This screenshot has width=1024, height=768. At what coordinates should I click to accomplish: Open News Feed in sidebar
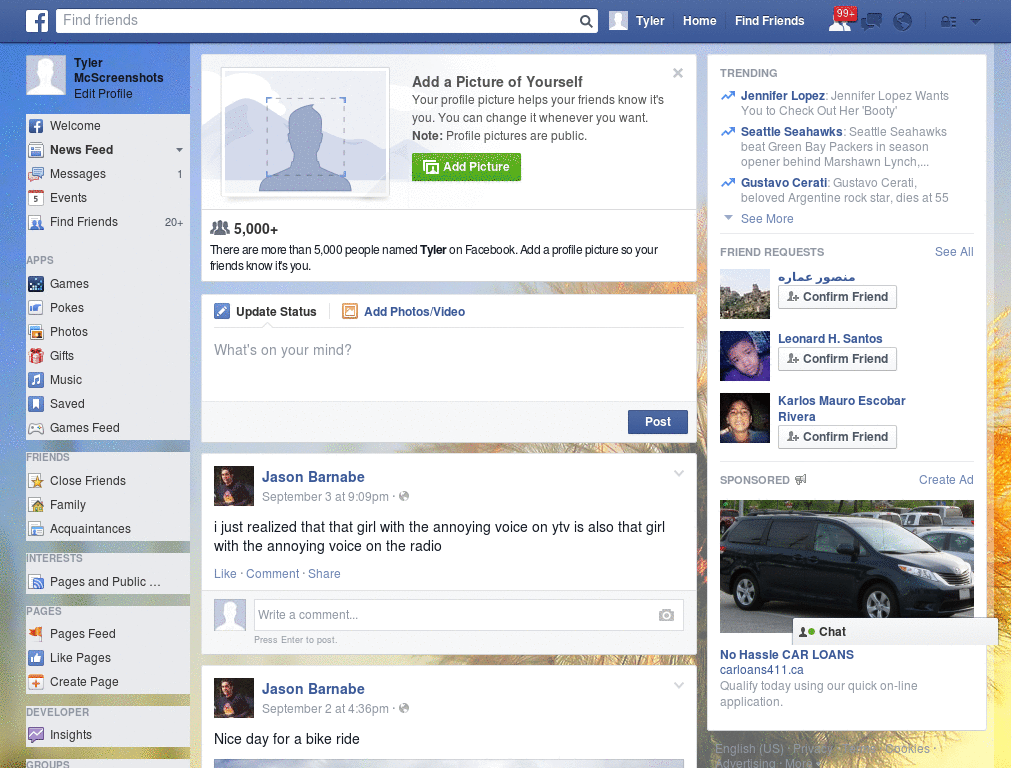pos(82,150)
